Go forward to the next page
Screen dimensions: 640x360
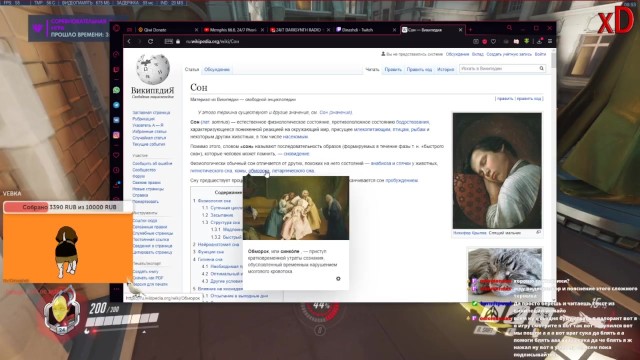140,42
